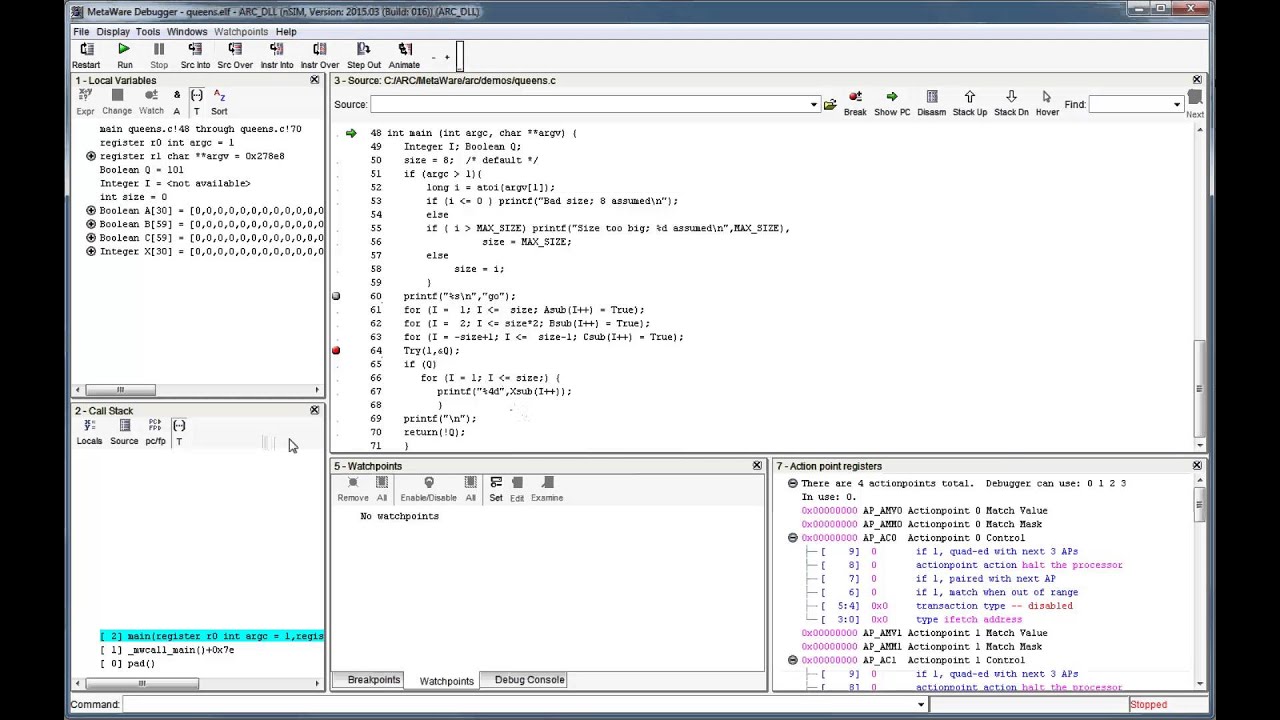Open the Source path dropdown arrow
Image resolution: width=1280 pixels, height=720 pixels.
[x=814, y=104]
